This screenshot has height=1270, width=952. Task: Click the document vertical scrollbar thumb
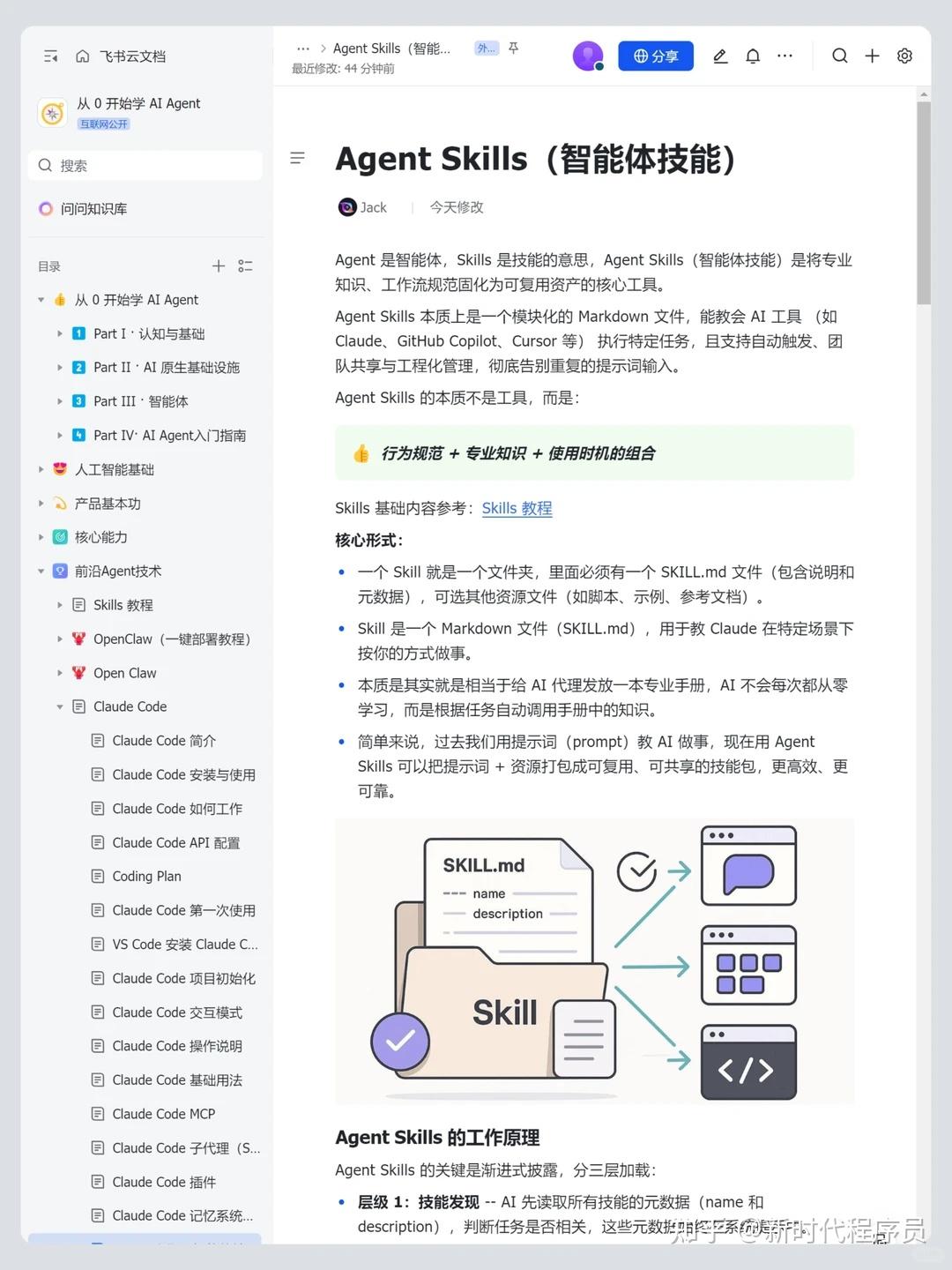[924, 203]
